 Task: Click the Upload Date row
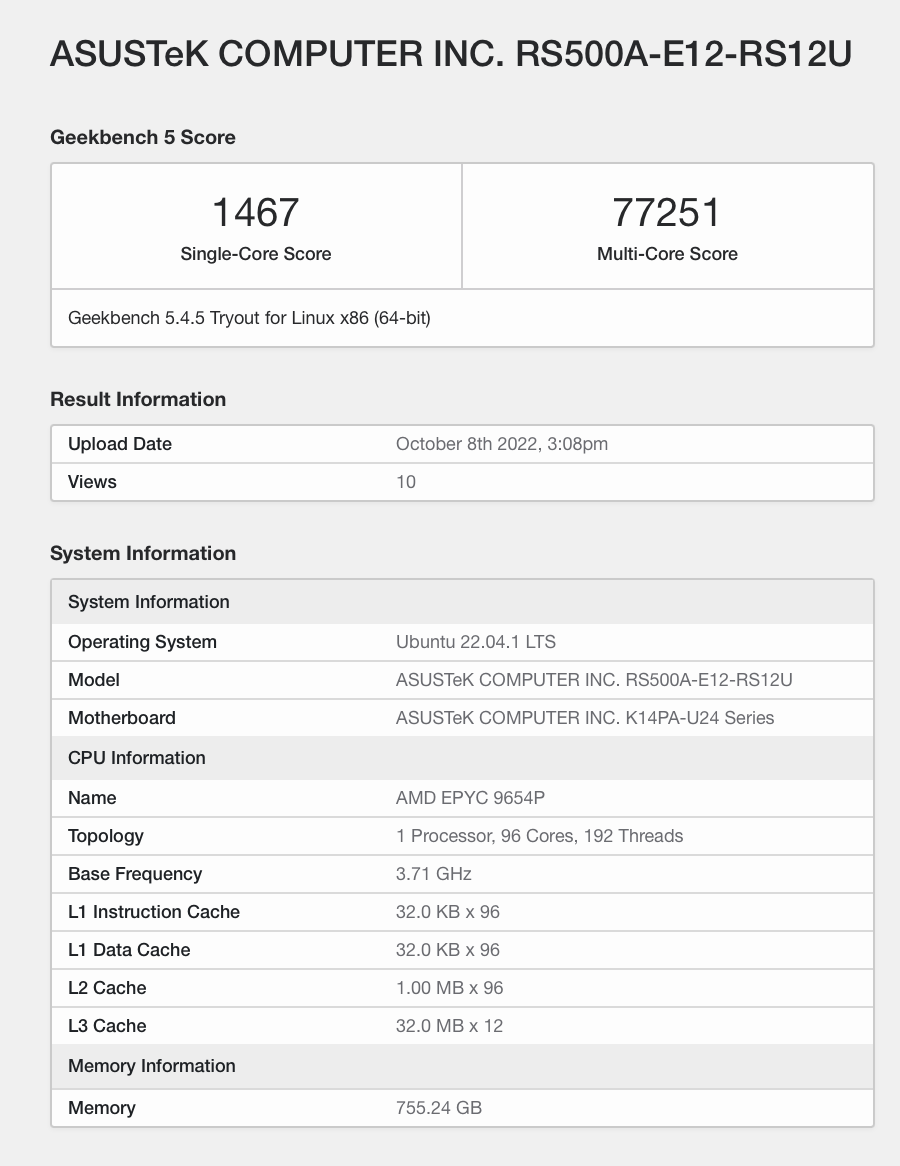click(117, 443)
